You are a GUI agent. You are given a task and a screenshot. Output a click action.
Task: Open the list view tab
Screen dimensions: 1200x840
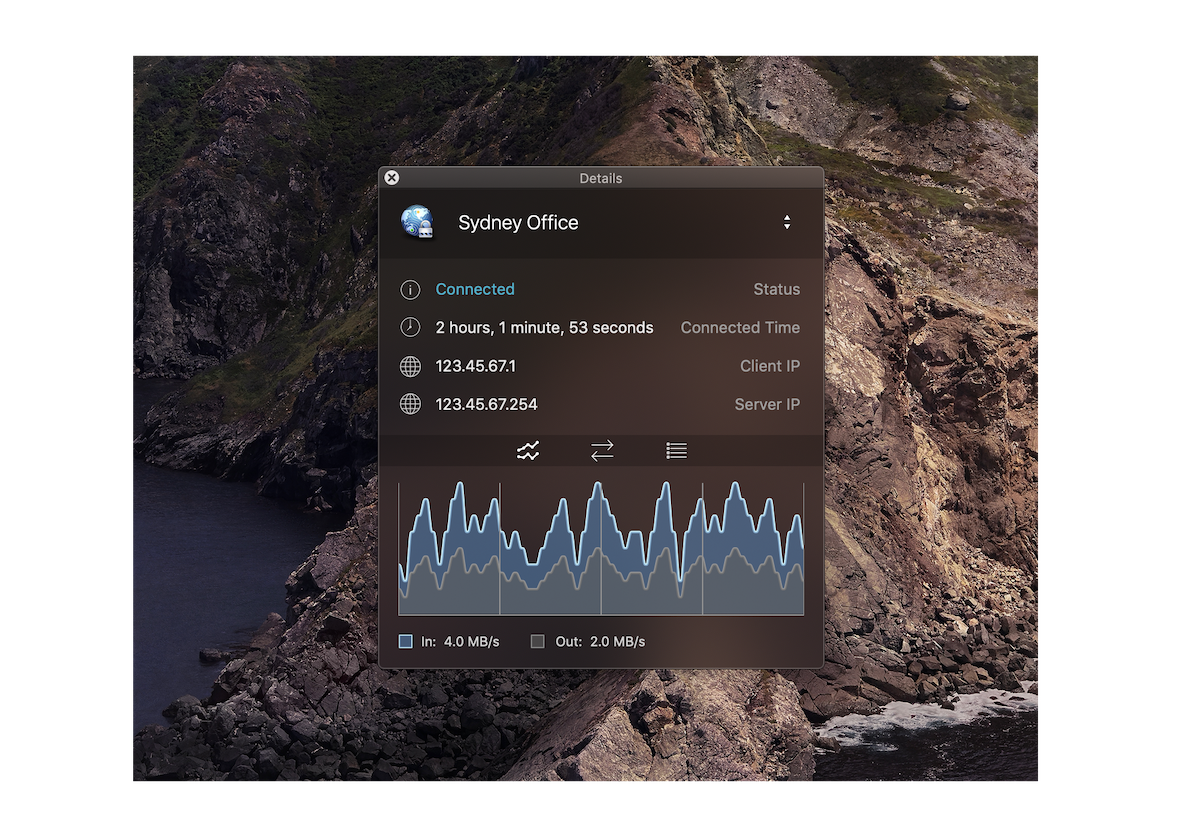click(x=676, y=451)
